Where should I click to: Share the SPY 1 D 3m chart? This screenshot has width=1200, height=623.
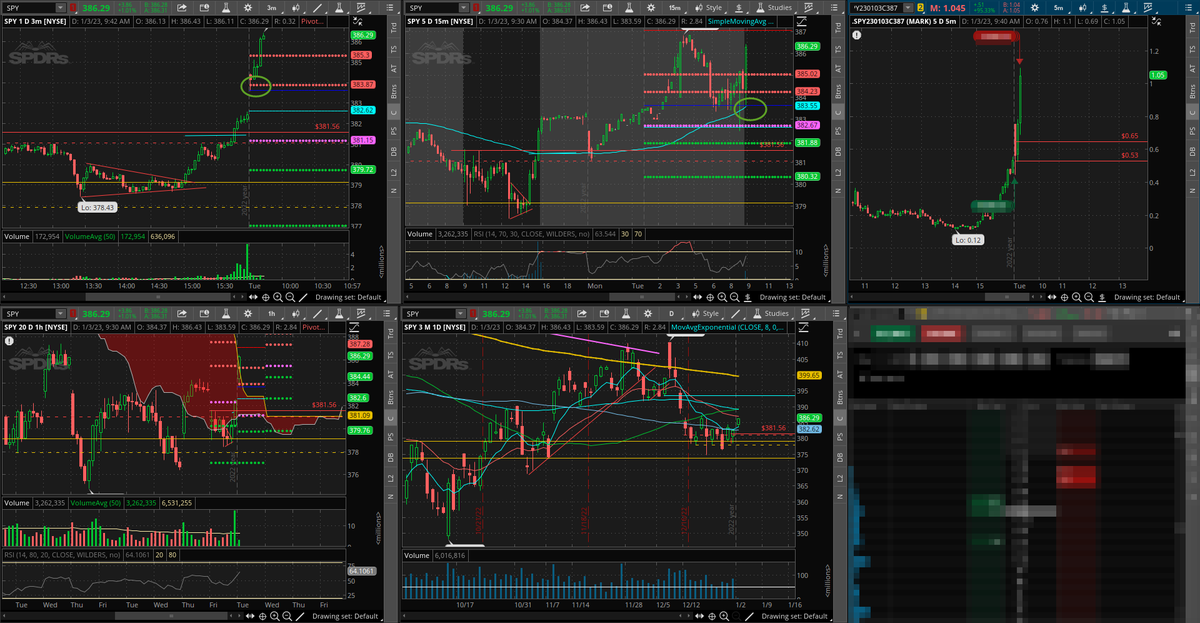click(182, 7)
